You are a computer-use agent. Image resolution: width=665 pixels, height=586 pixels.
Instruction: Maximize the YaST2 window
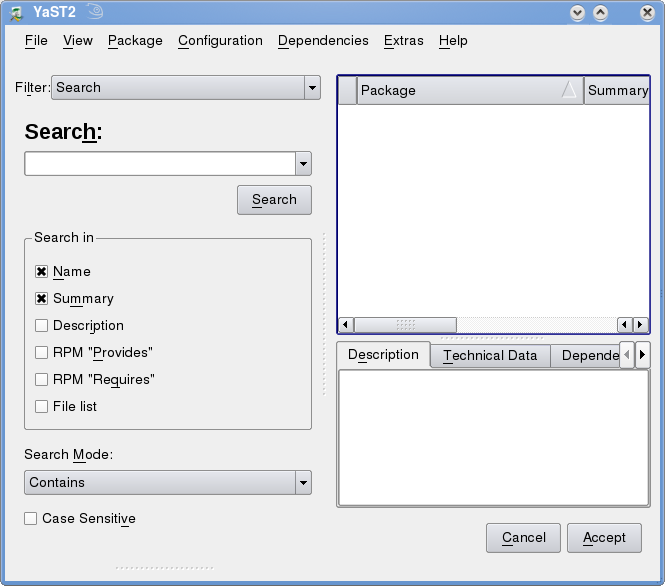600,13
